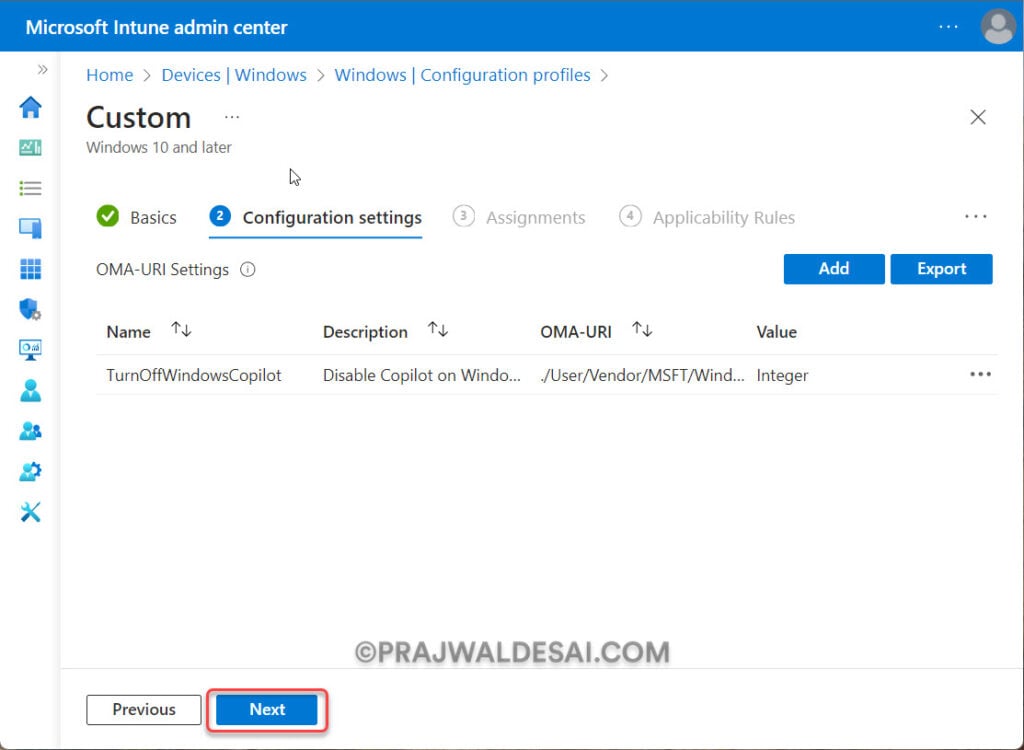This screenshot has width=1024, height=750.
Task: Click the Export button
Action: [941, 269]
